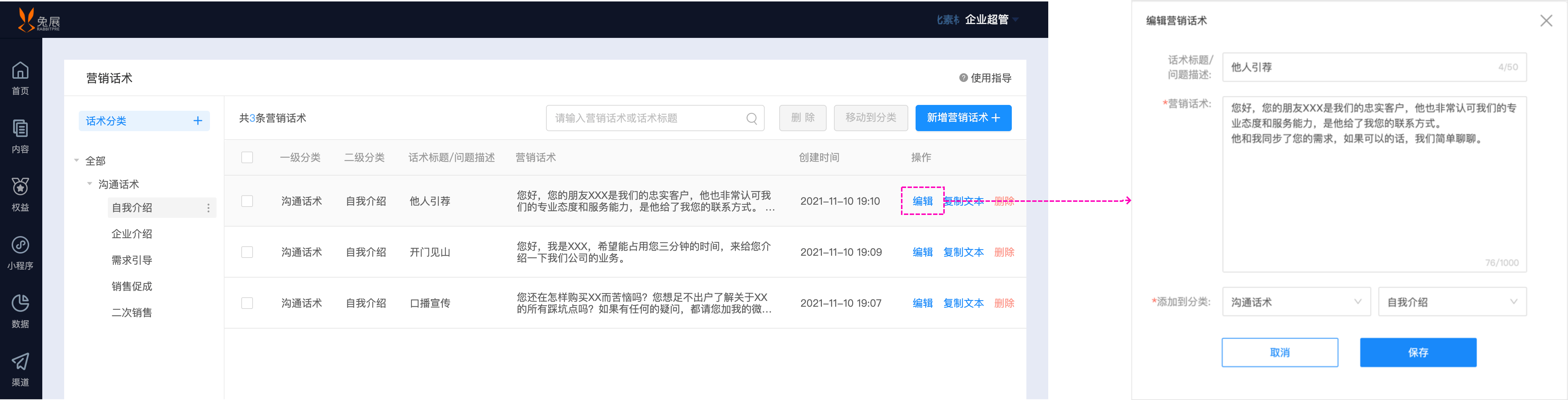Click the 话术分类 header label

point(106,121)
